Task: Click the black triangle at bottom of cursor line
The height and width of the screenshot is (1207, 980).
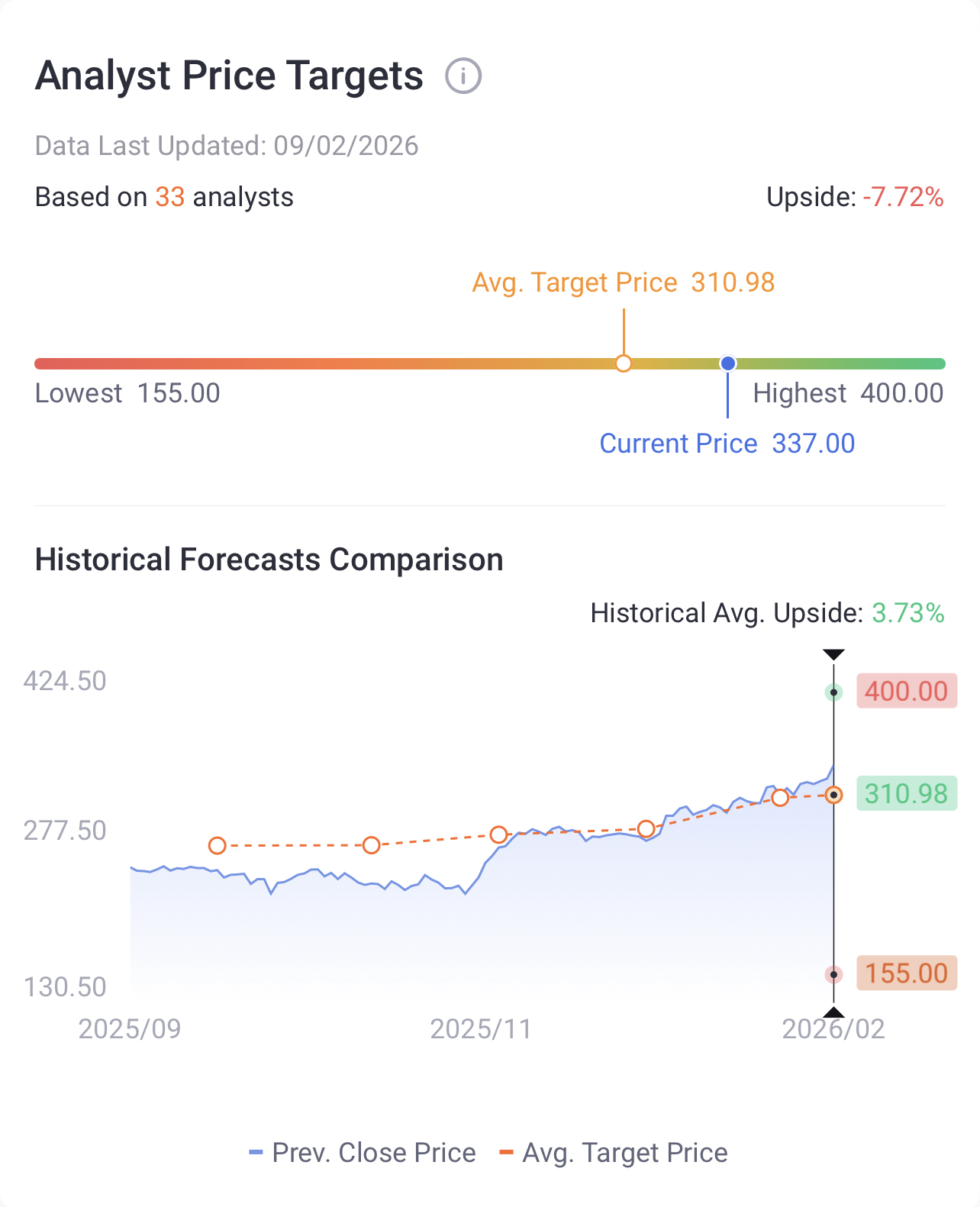Action: [x=833, y=1012]
